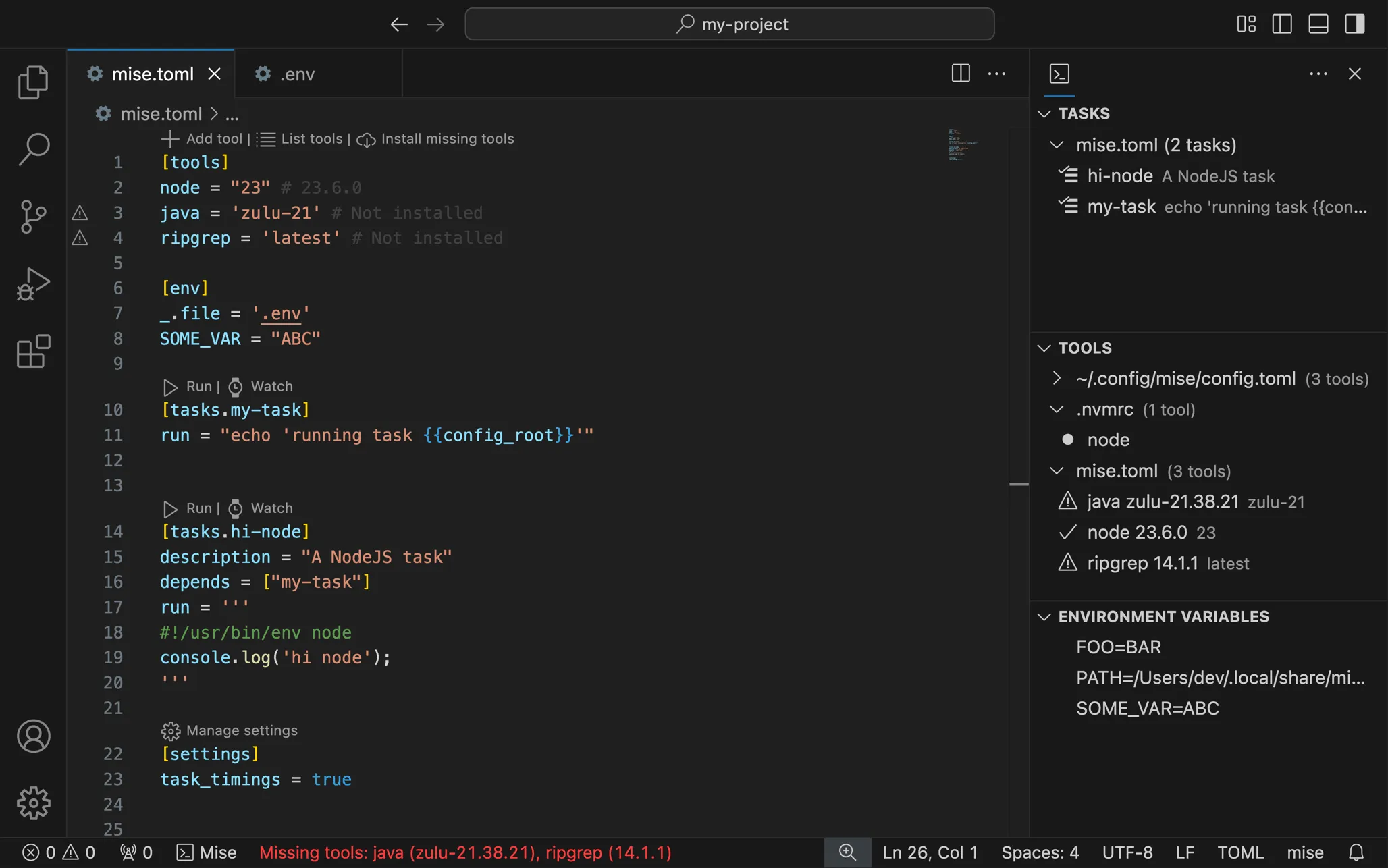Viewport: 1388px width, 868px height.
Task: Open the Extensions view
Action: [x=33, y=351]
